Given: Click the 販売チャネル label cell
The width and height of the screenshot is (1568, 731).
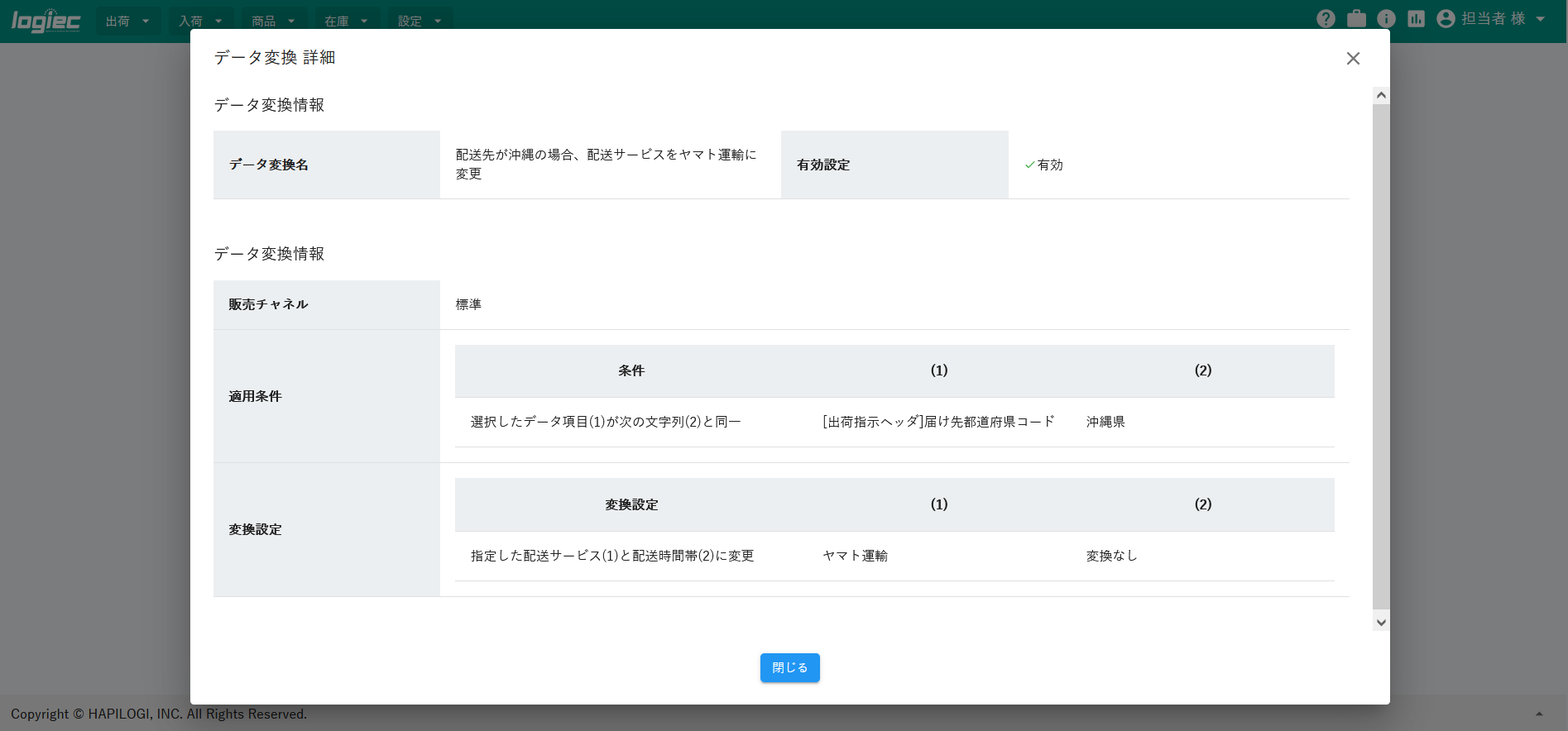Looking at the screenshot, I should [327, 304].
